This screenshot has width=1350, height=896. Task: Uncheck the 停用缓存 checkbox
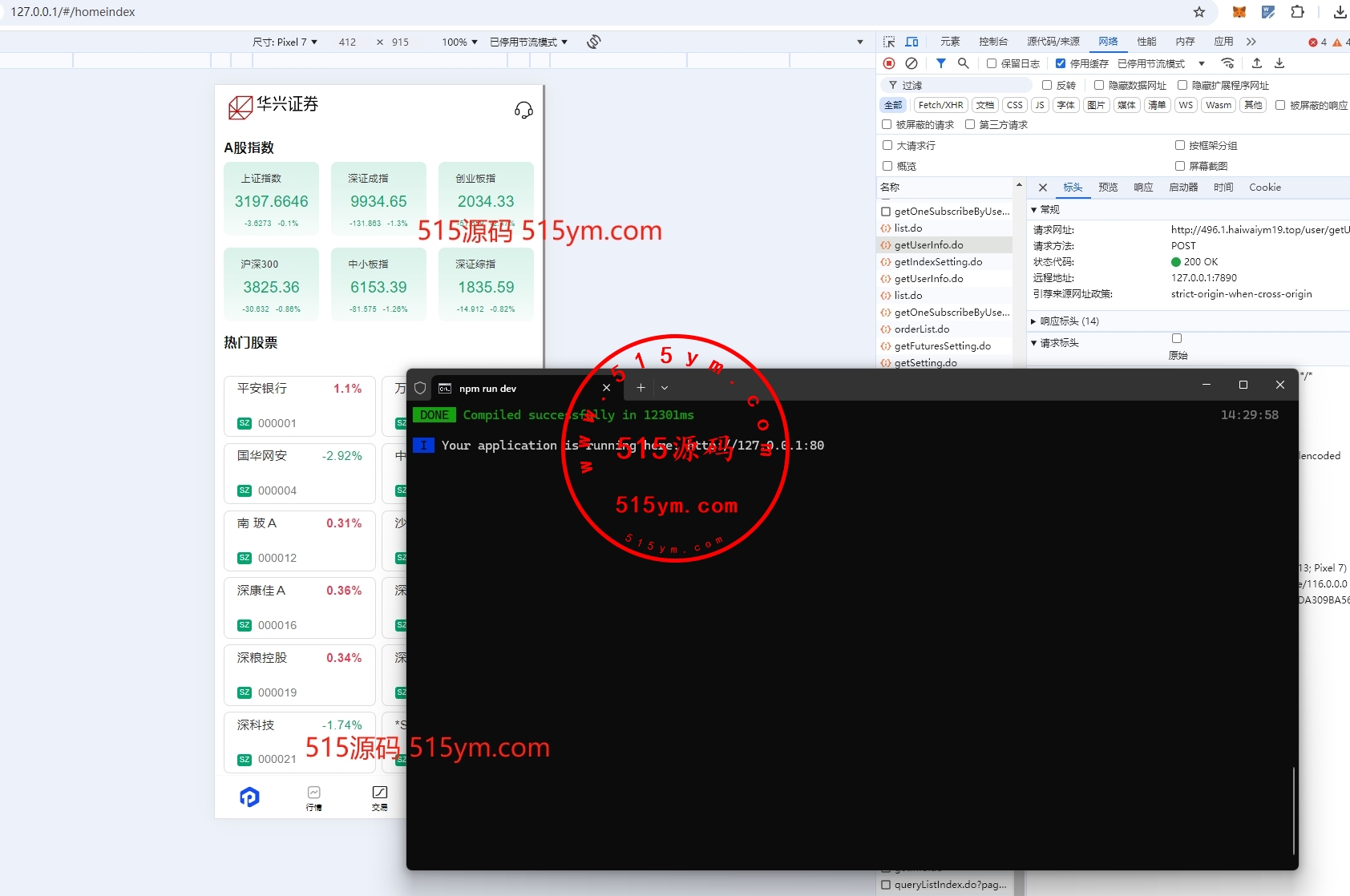pos(1061,63)
